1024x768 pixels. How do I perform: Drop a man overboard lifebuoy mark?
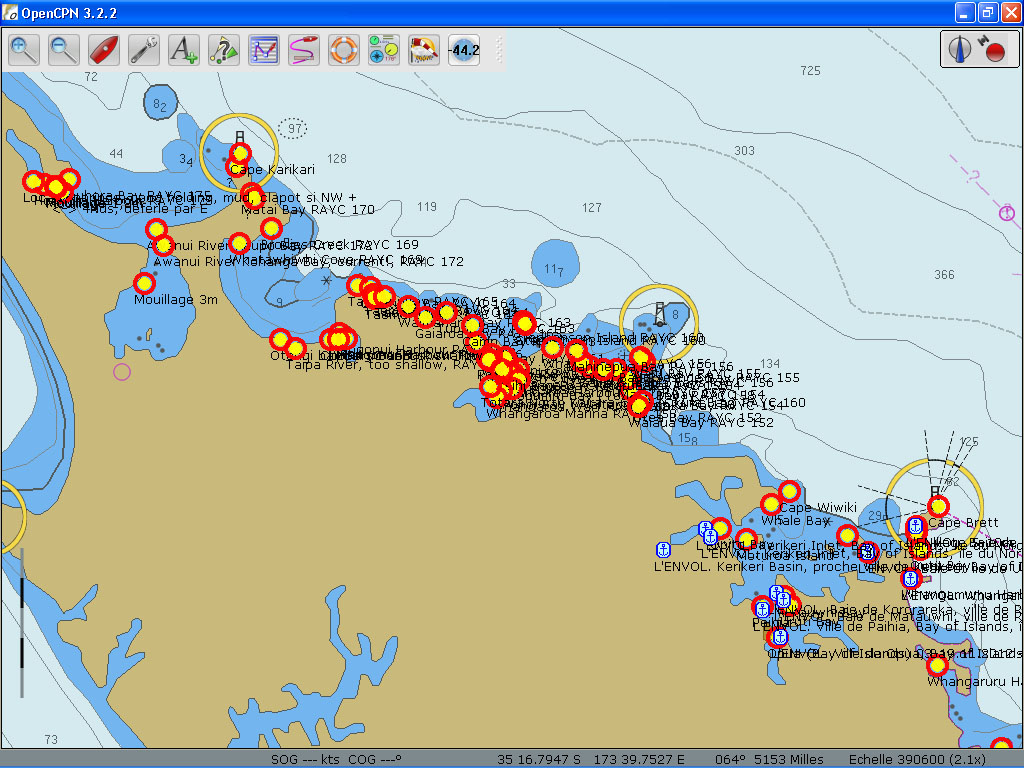pos(344,50)
